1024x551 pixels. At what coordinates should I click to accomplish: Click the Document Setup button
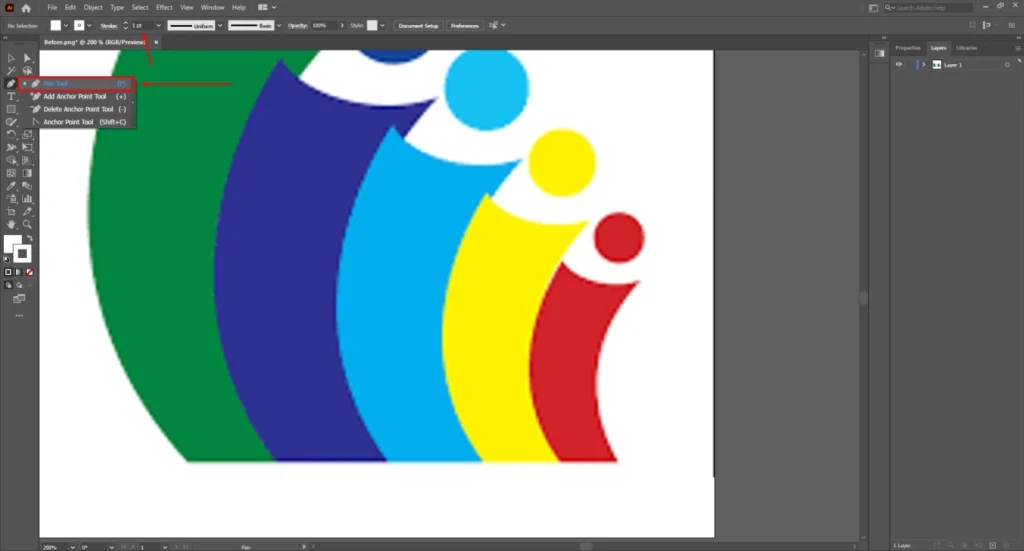(x=418, y=25)
